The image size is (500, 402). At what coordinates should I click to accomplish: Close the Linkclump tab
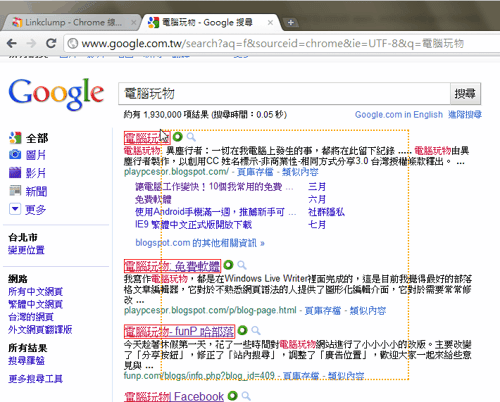click(133, 23)
